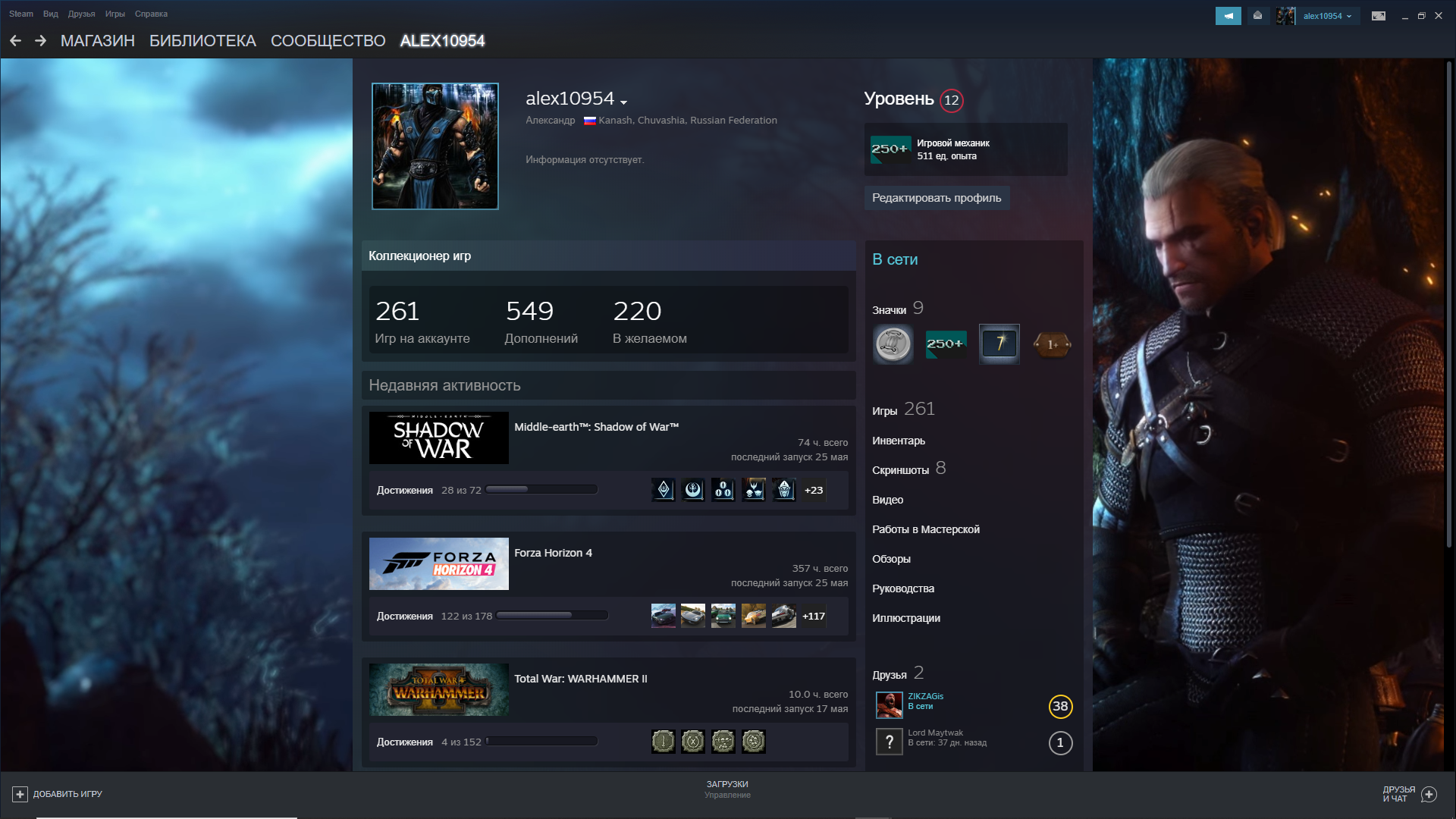Click the Total War achievements progress bar

[541, 742]
